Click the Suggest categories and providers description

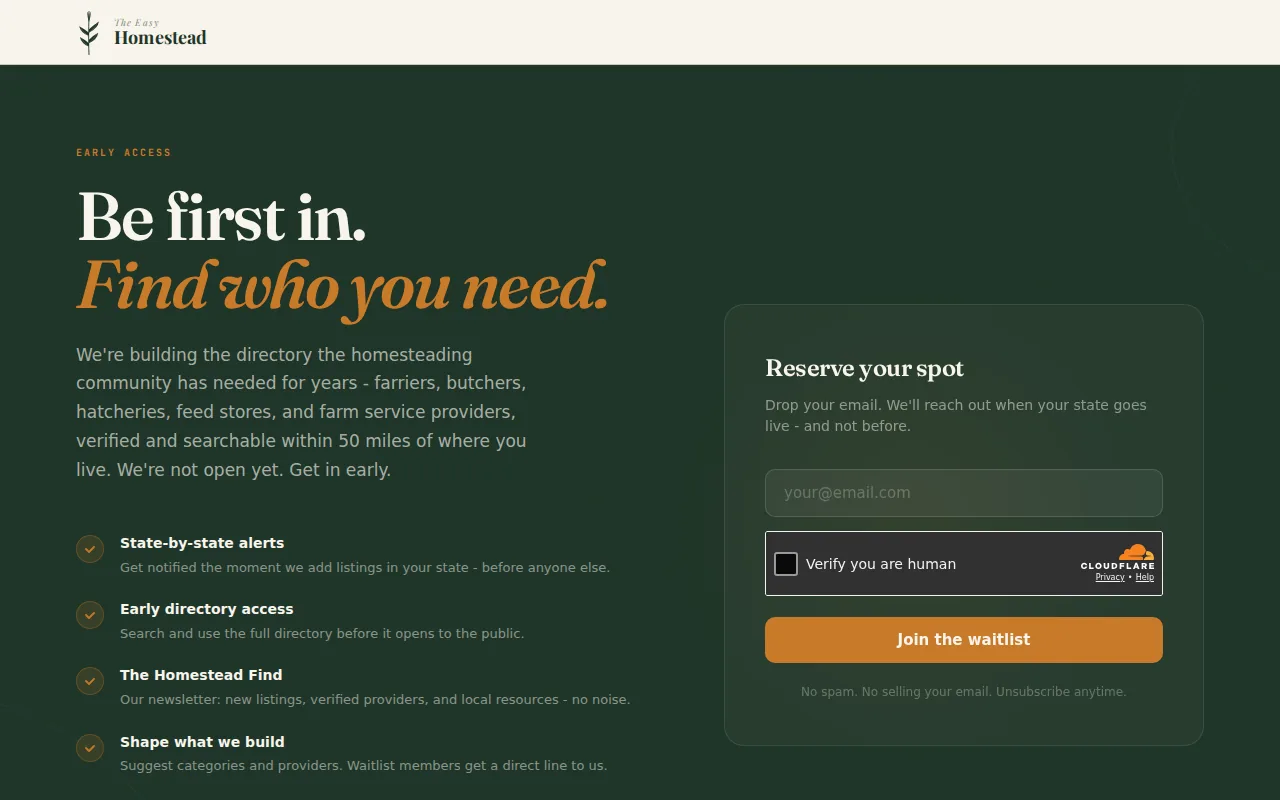364,766
